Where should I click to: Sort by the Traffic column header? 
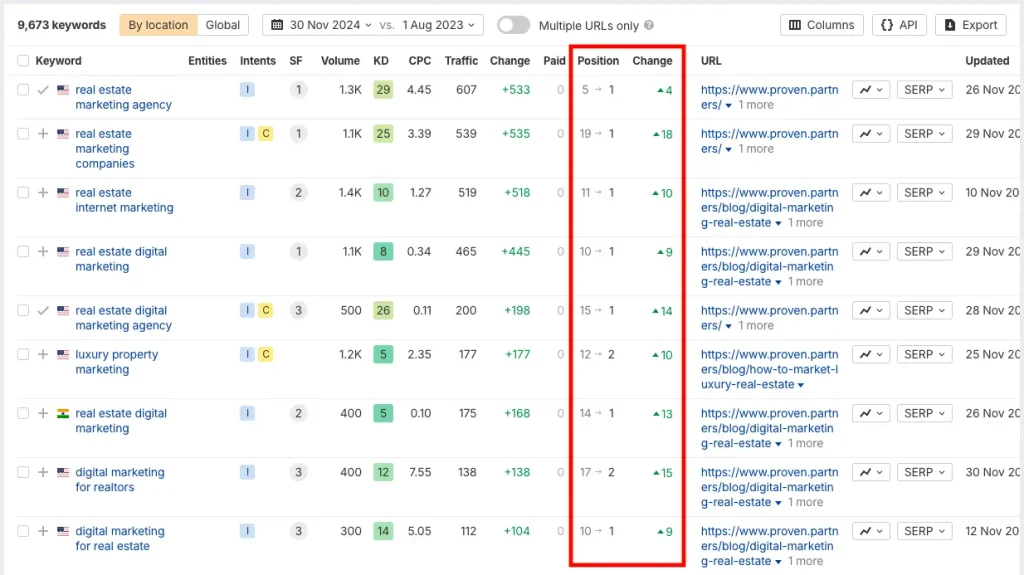point(461,61)
